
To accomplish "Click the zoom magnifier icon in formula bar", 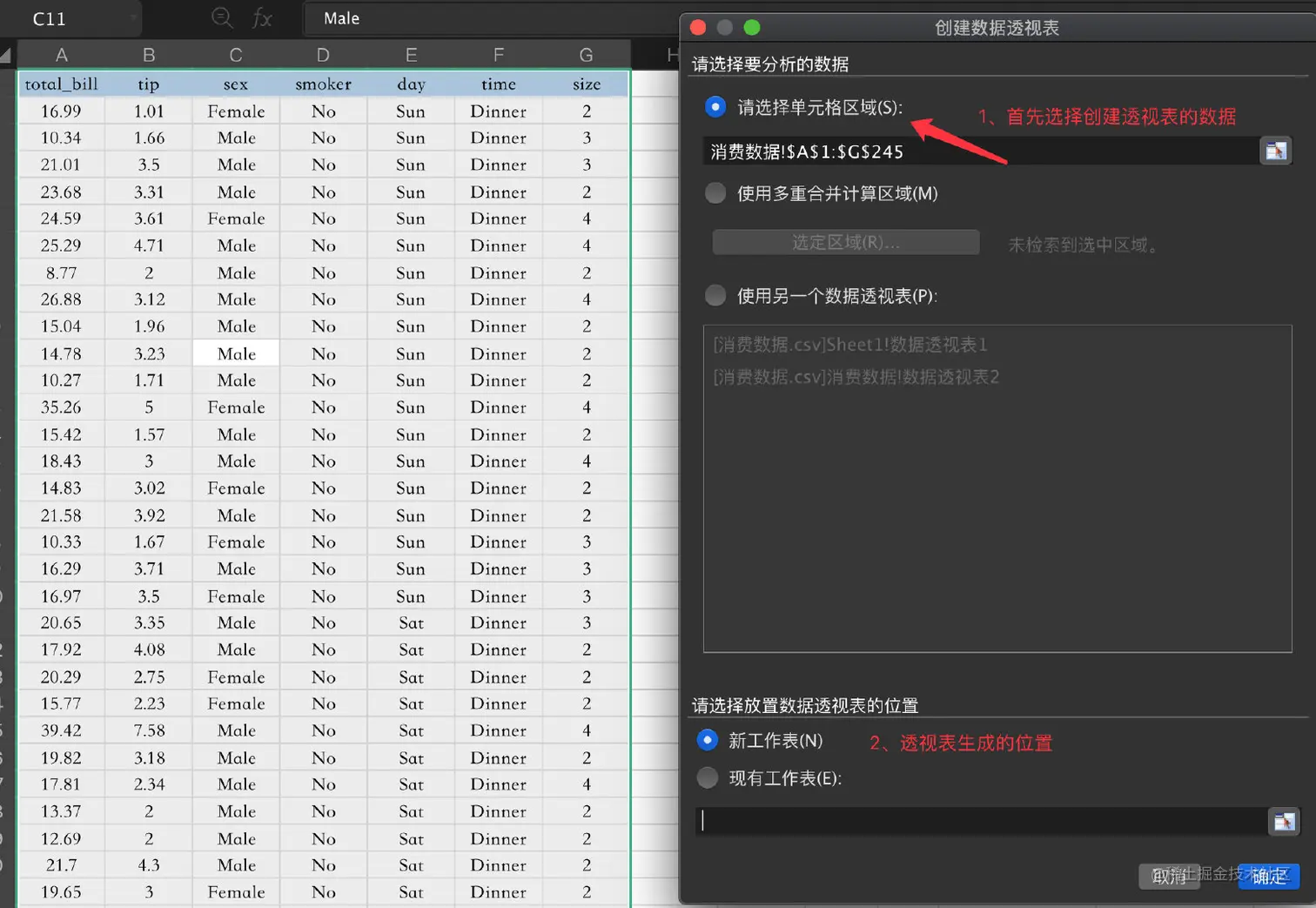I will click(x=223, y=17).
